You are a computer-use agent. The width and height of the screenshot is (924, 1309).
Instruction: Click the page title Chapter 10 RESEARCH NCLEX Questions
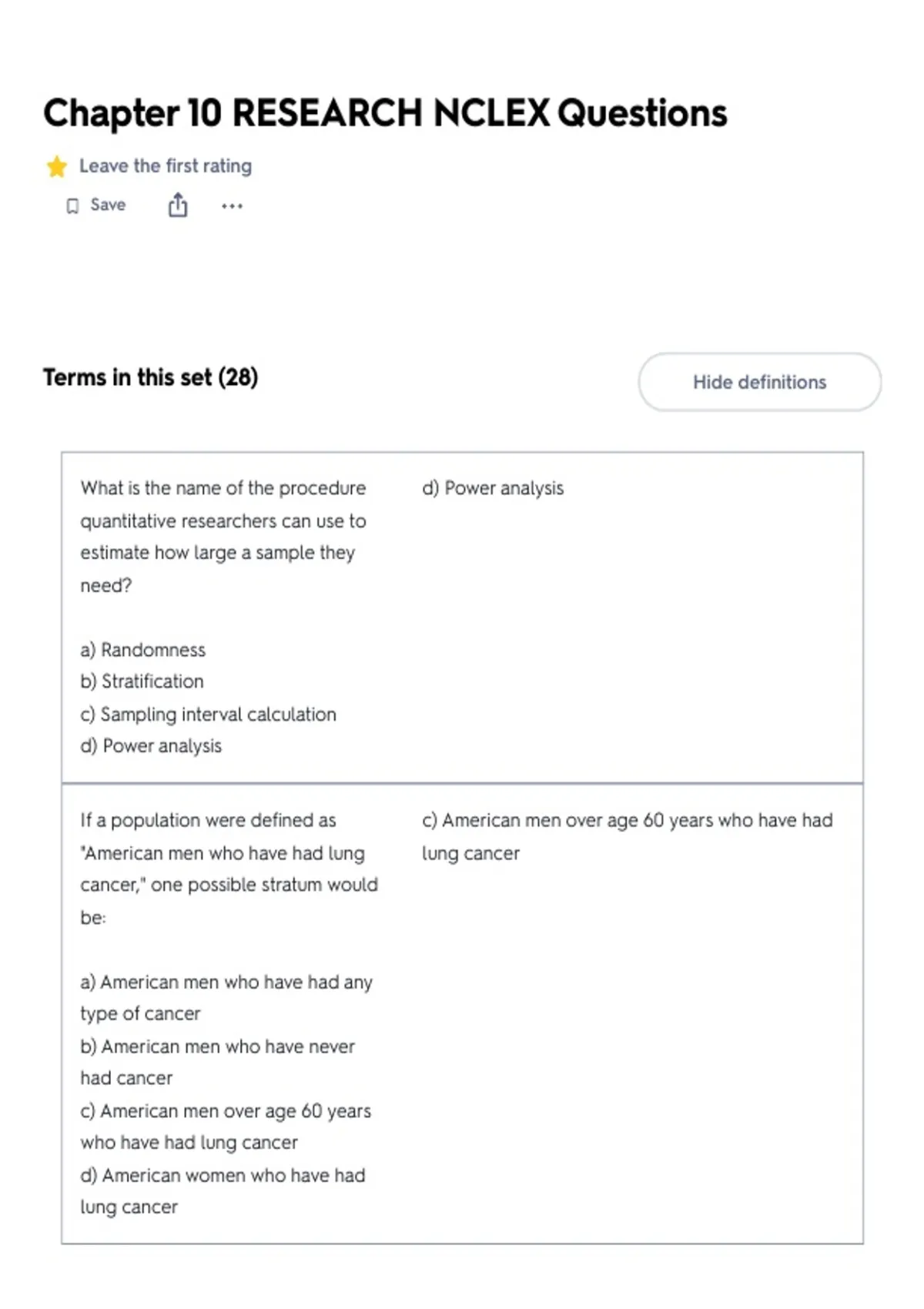pyautogui.click(x=385, y=113)
